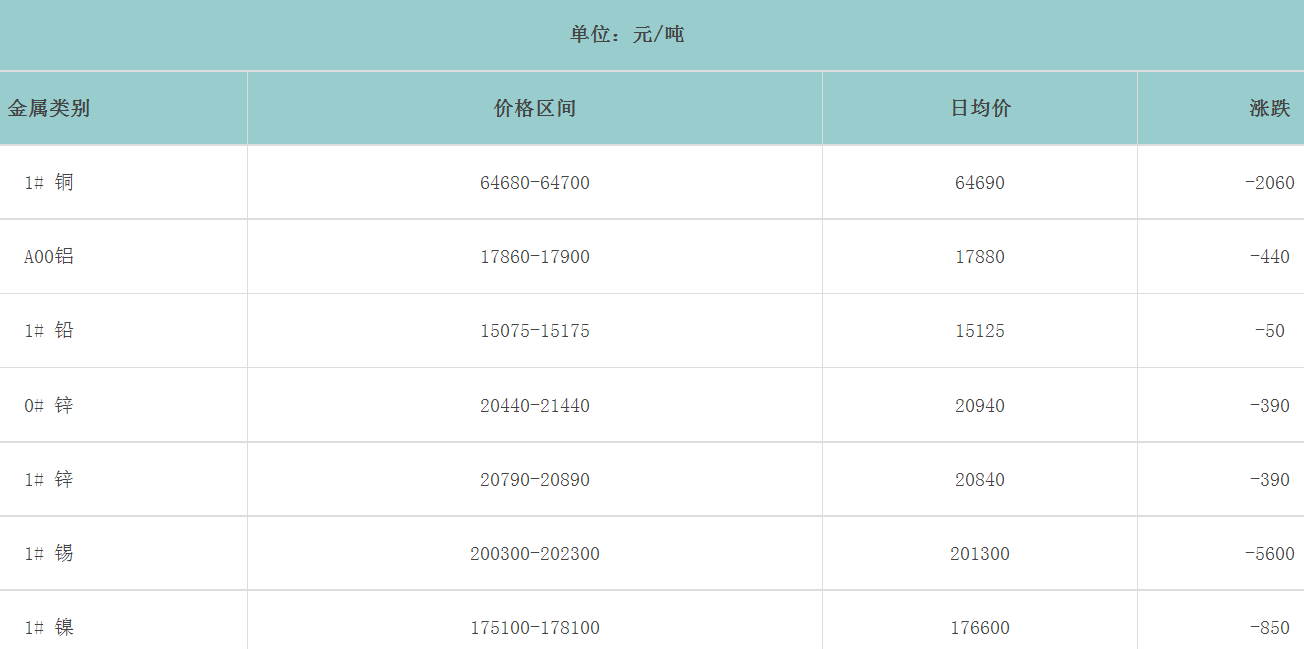
Task: Click the 金属类别 column header
Action: (49, 108)
